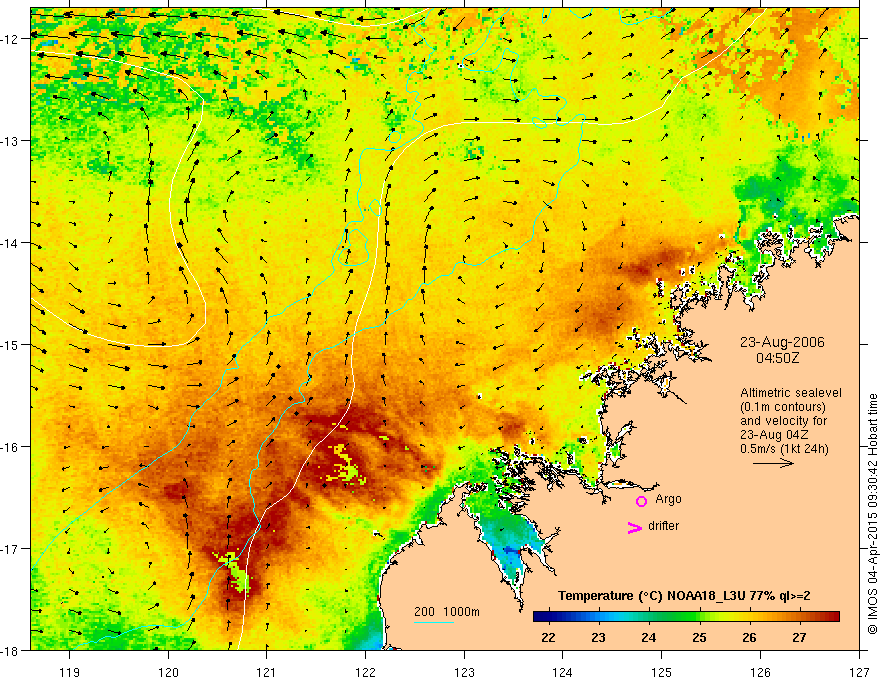Click the longitude axis label 125

click(x=662, y=672)
